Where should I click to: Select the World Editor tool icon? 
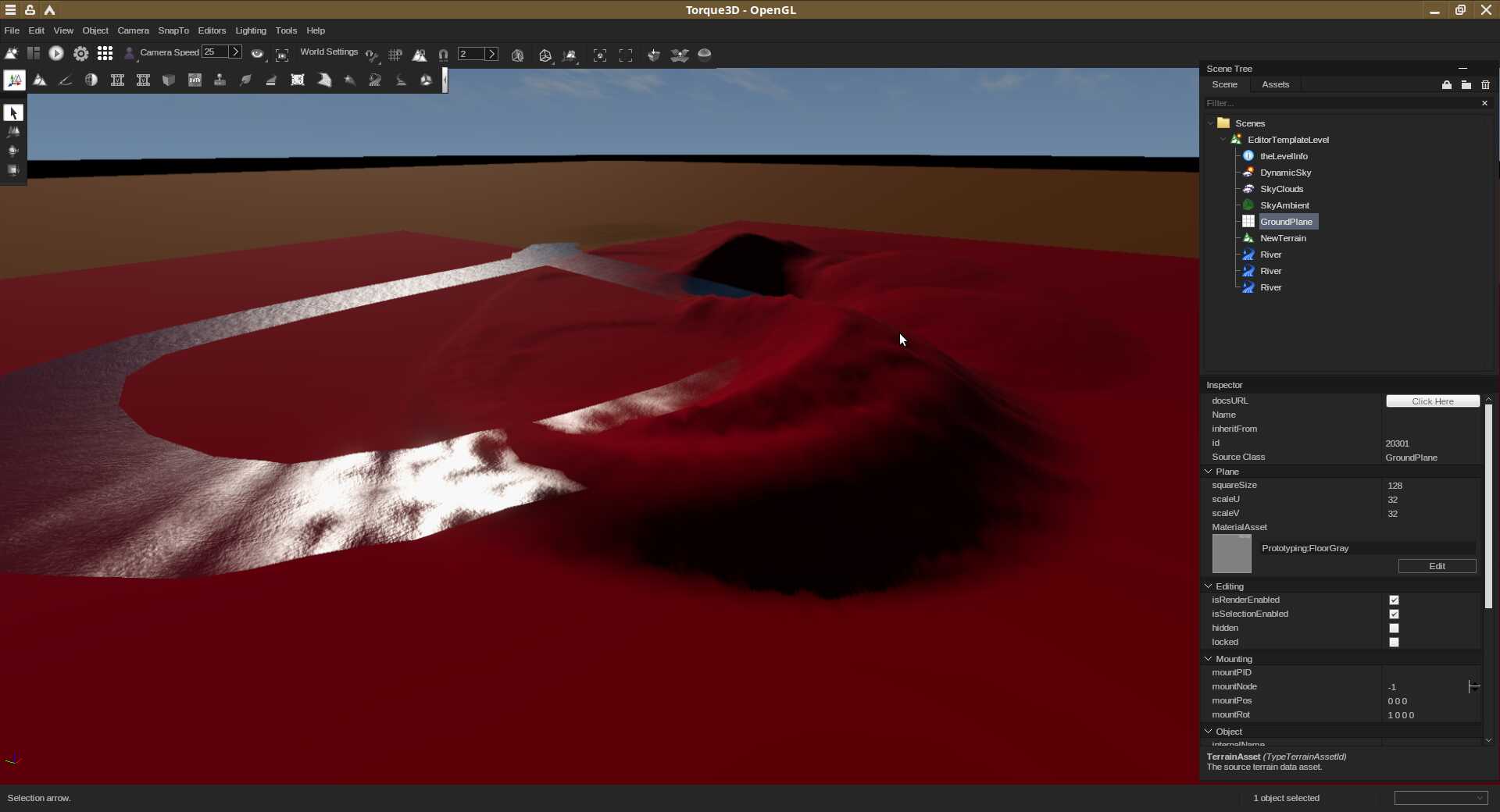pyautogui.click(x=14, y=80)
